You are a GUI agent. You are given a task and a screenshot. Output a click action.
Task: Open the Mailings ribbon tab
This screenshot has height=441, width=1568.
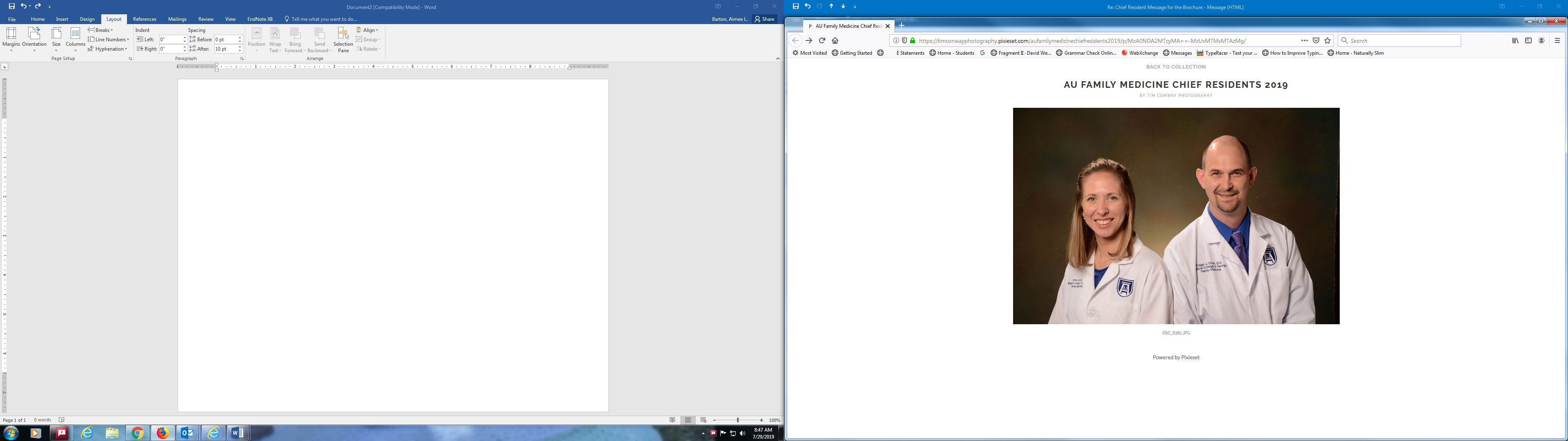pyautogui.click(x=177, y=20)
